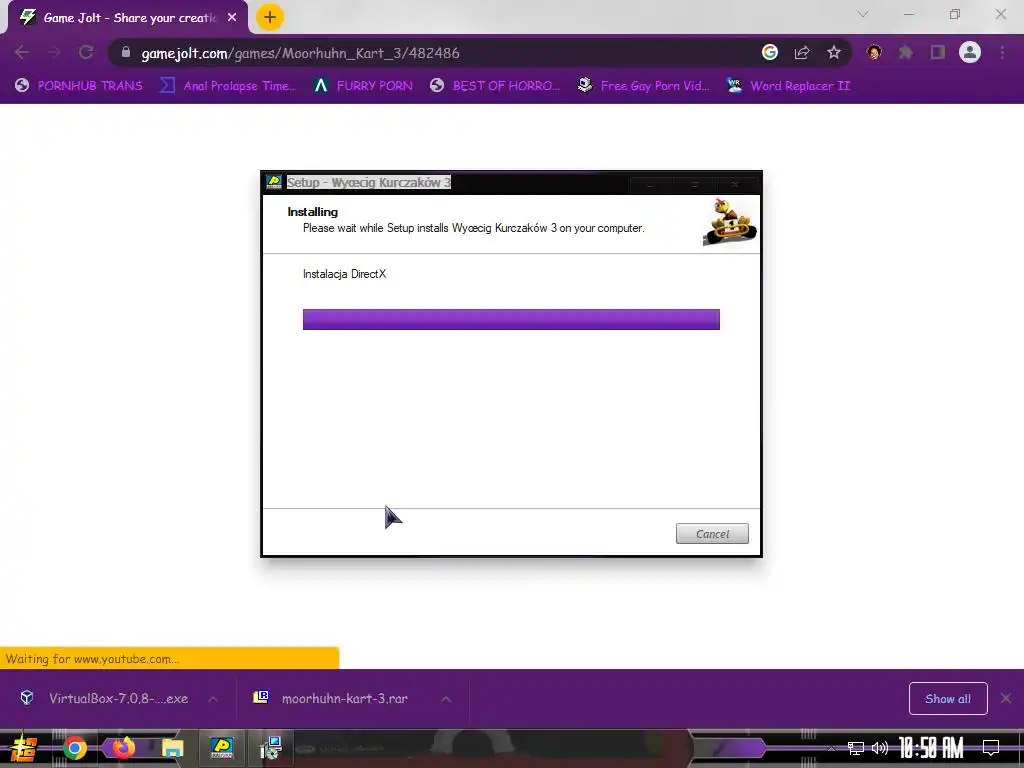Click the avatar extension icon in toolbar
The height and width of the screenshot is (768, 1024).
pos(874,52)
